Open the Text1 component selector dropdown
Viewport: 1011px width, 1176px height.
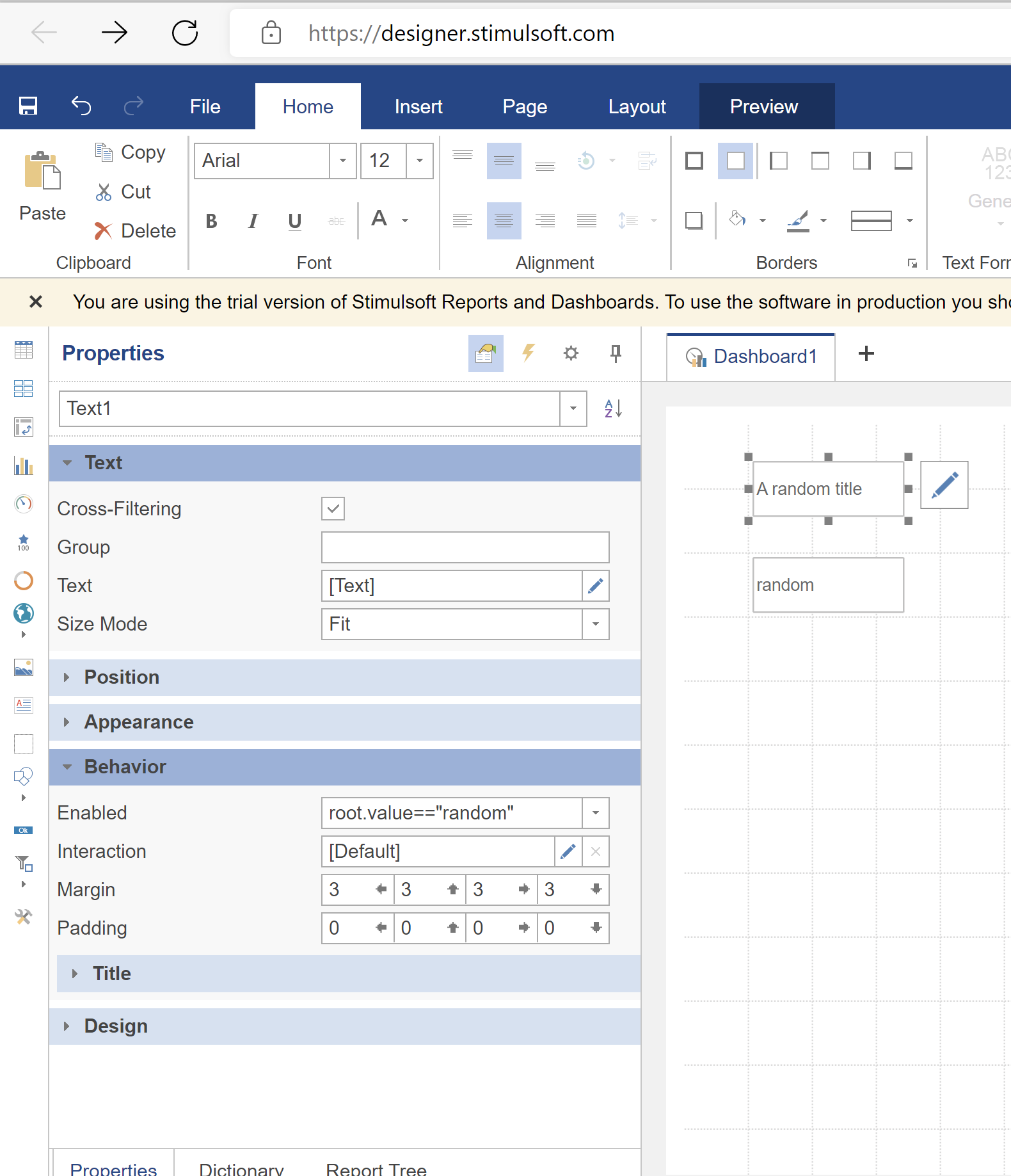573,408
